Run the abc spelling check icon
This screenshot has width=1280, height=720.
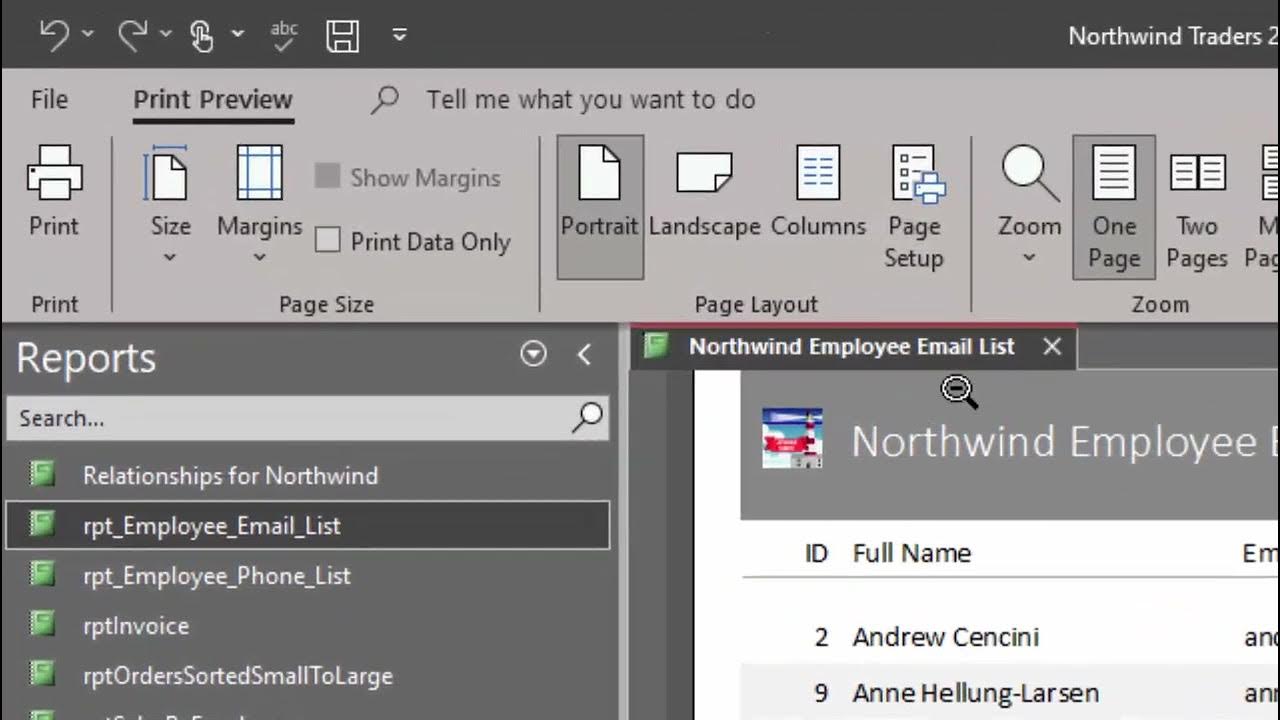coord(284,35)
